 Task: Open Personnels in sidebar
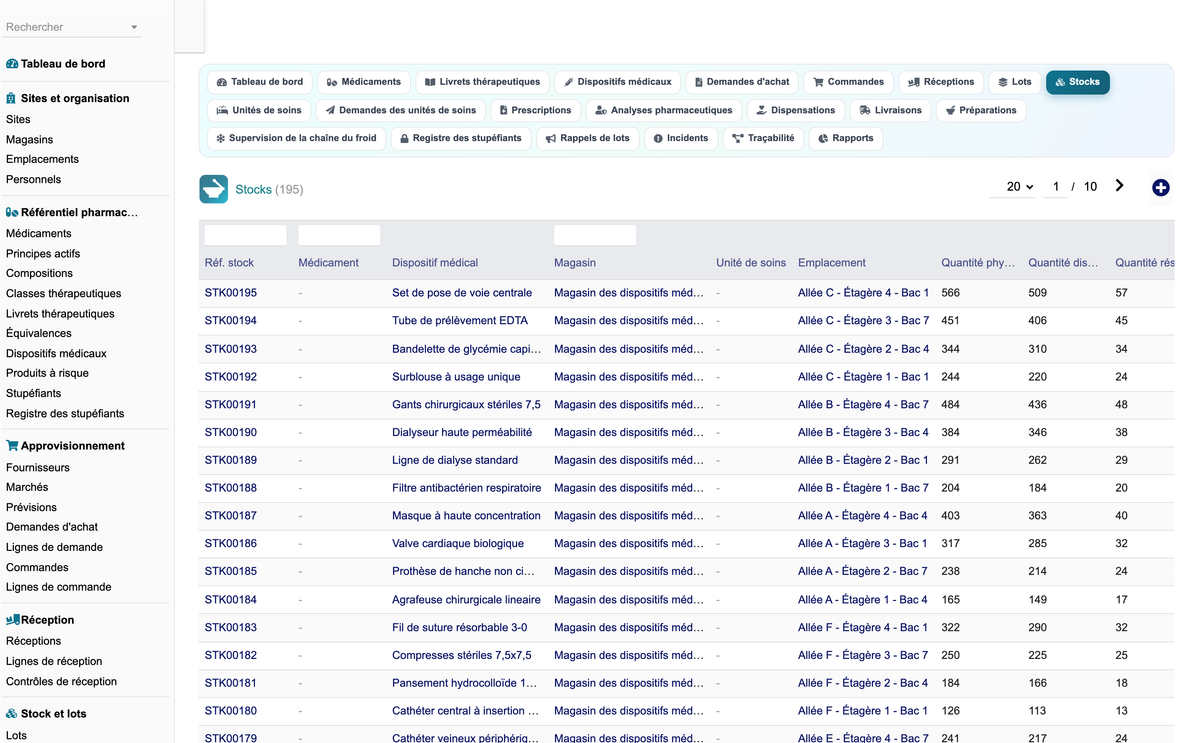click(33, 179)
